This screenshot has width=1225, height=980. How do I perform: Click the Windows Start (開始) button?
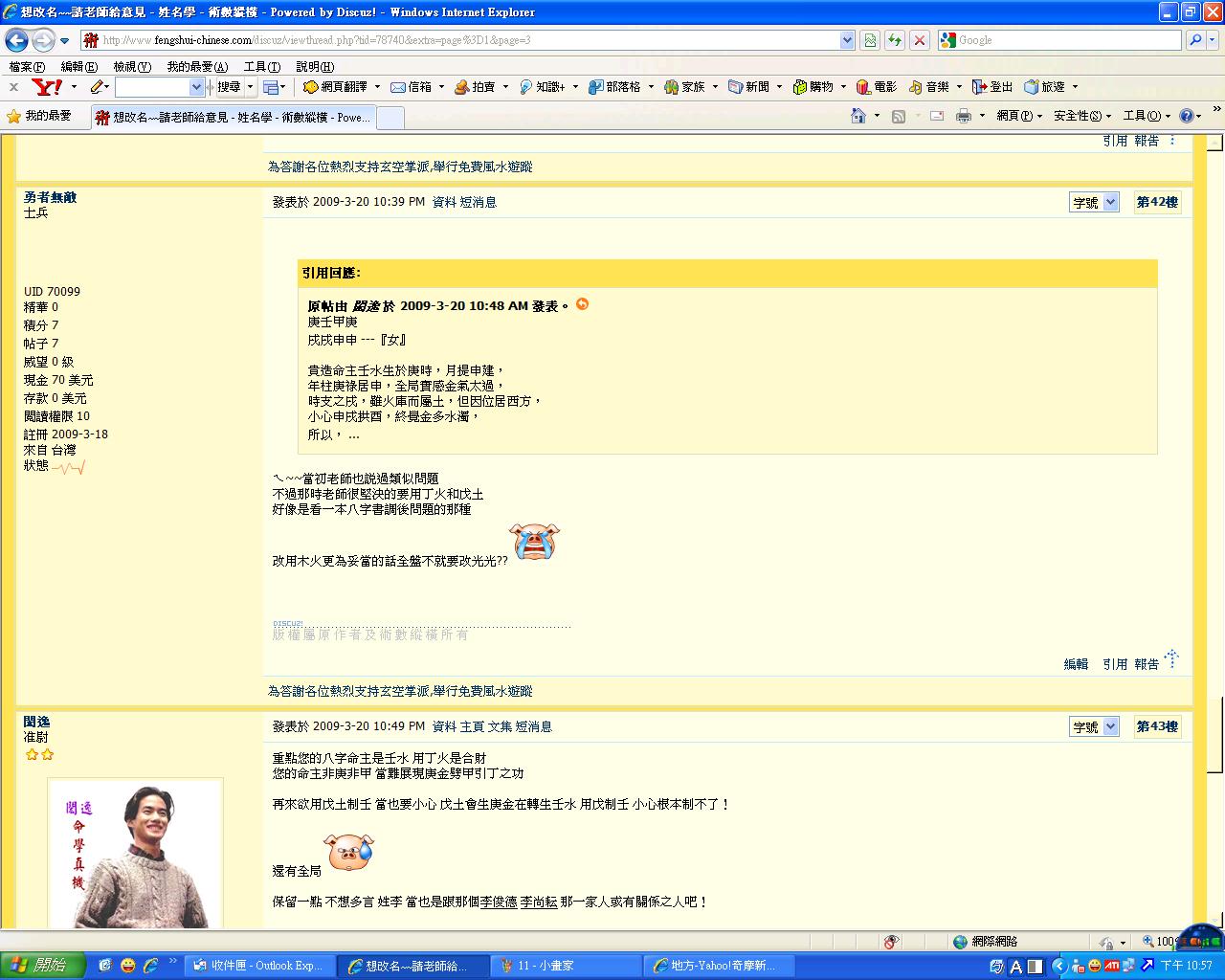[43, 966]
